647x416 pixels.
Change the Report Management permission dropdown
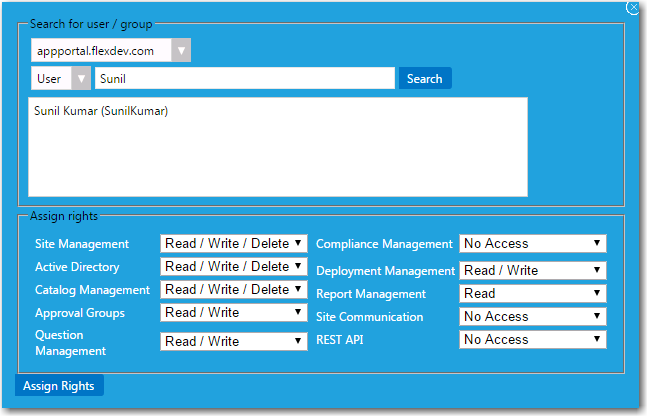pyautogui.click(x=532, y=294)
